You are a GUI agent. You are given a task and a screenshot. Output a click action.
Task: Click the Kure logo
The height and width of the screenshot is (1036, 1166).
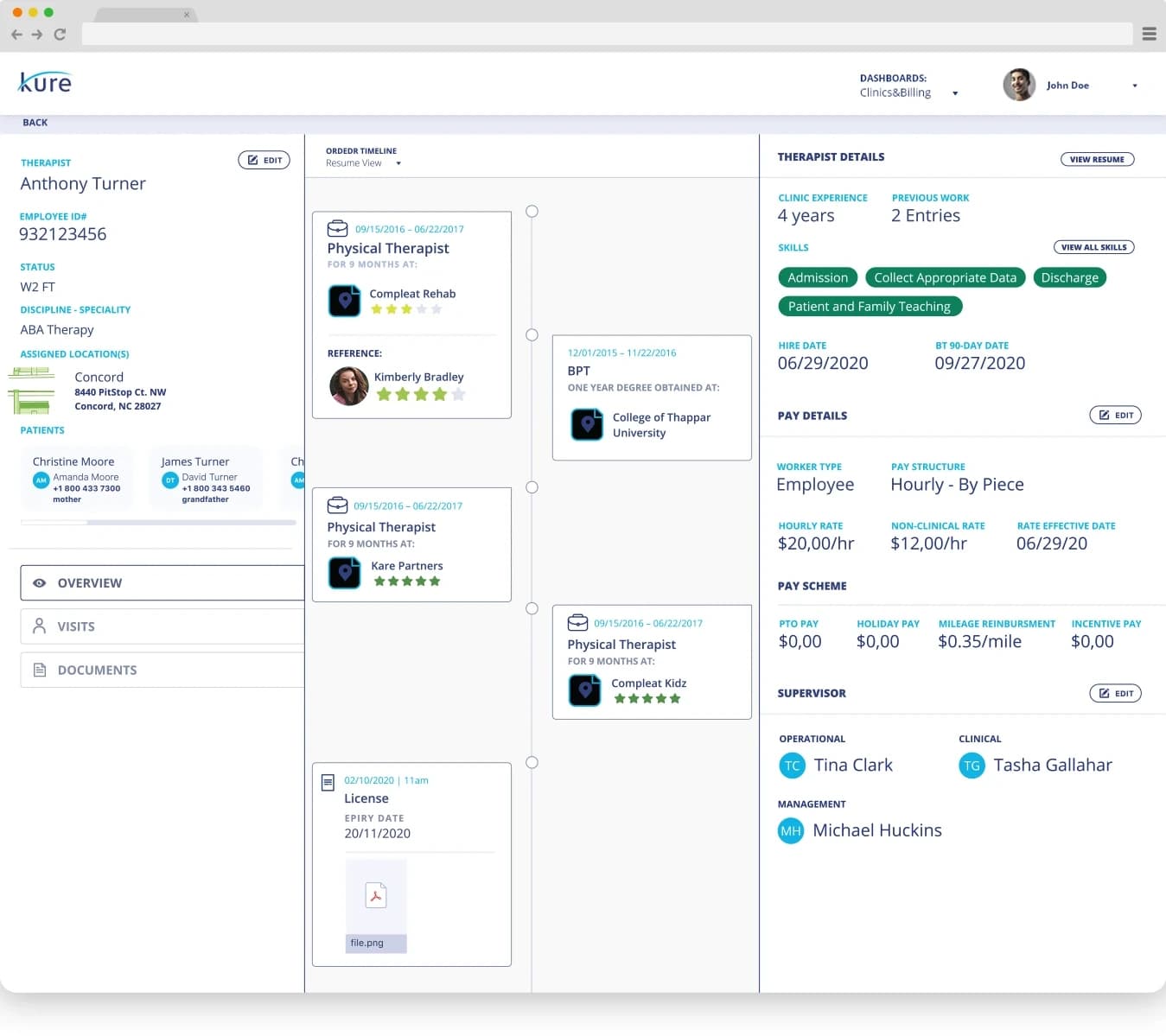point(45,82)
